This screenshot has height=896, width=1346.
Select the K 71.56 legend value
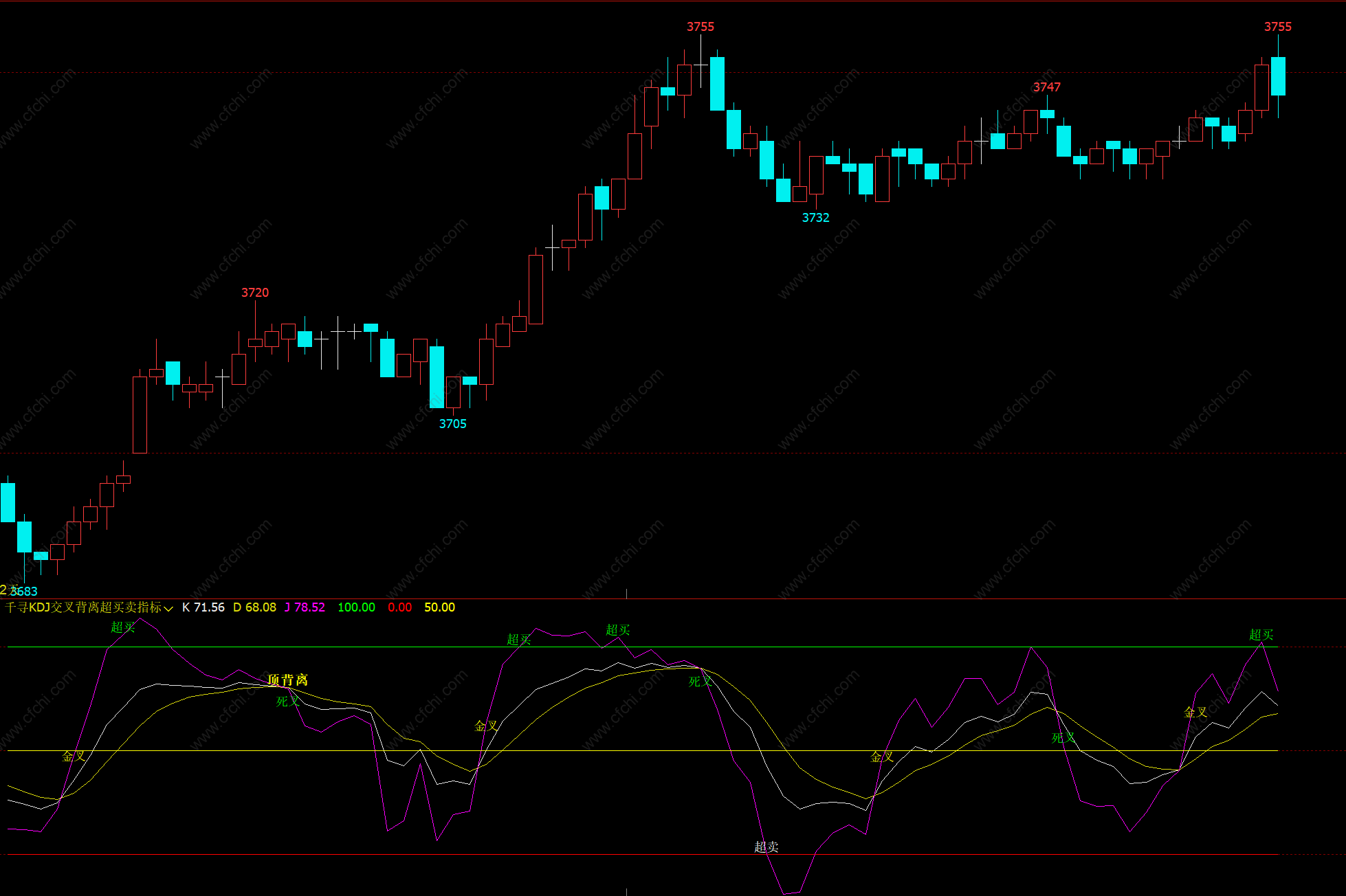[203, 607]
